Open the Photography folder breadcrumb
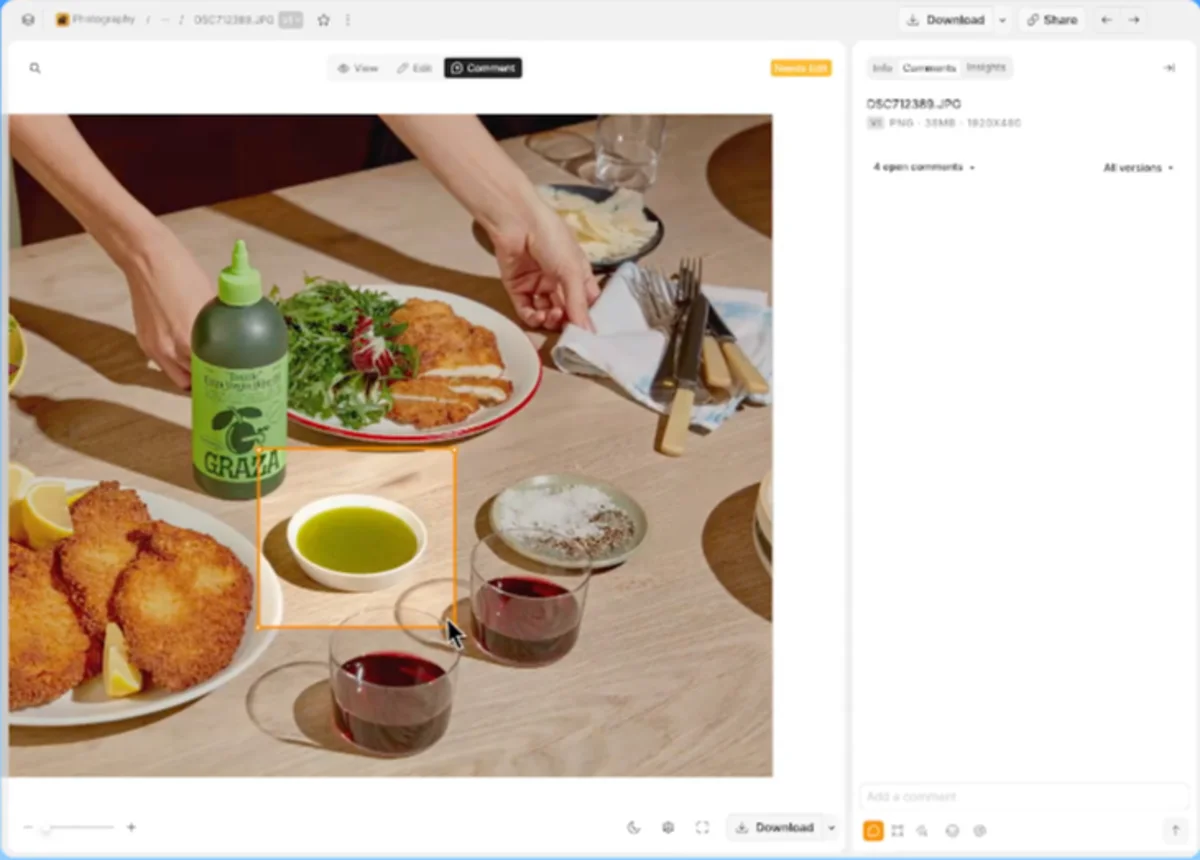 tap(96, 20)
